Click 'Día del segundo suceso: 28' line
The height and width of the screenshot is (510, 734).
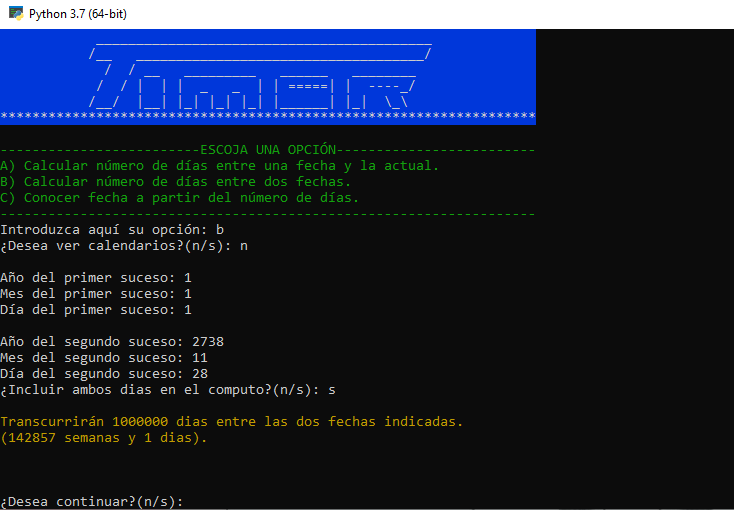coord(104,374)
